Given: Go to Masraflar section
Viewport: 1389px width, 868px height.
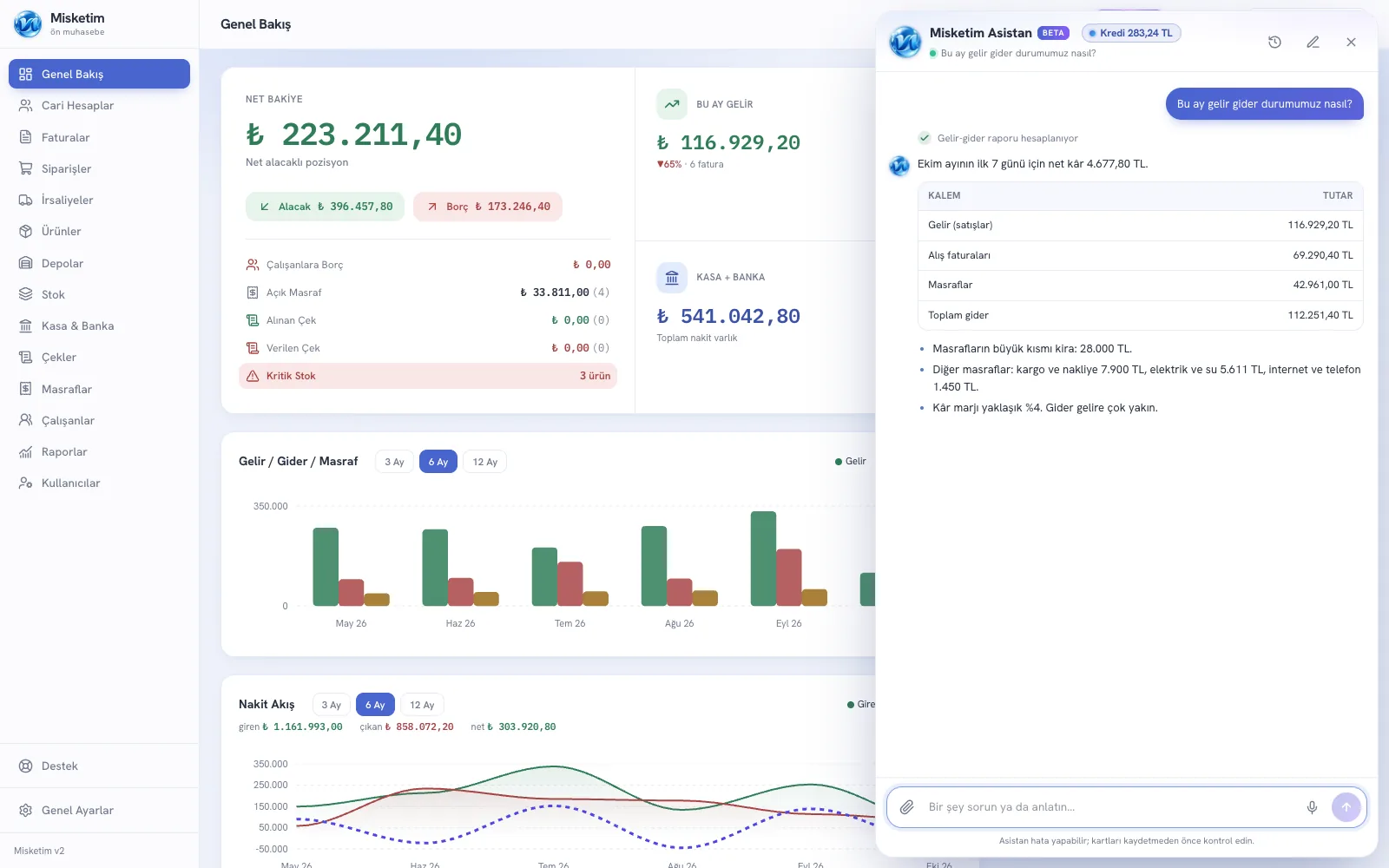Looking at the screenshot, I should [x=99, y=389].
